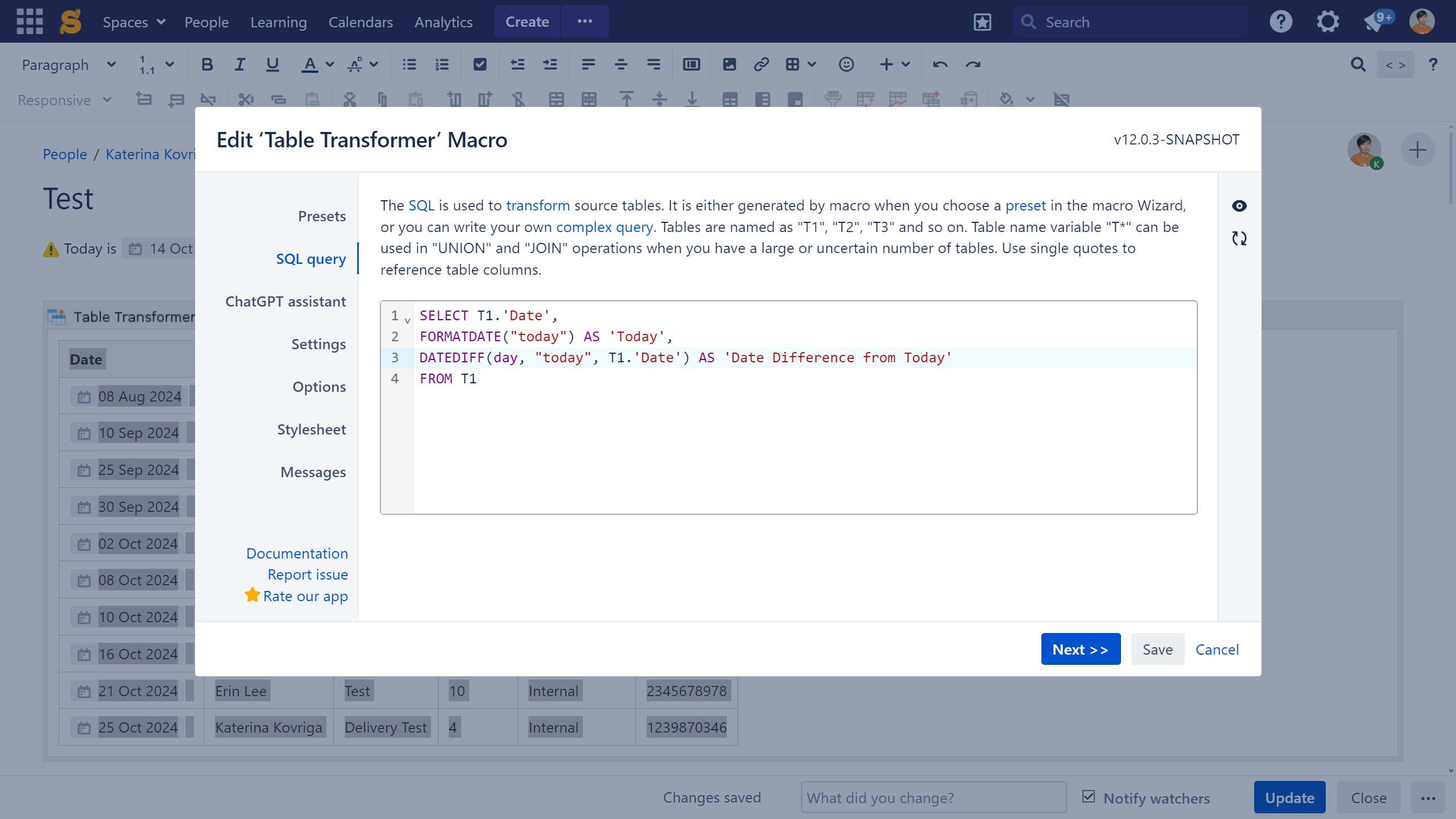Collapse the code fold arrow on line 1

[x=407, y=321]
